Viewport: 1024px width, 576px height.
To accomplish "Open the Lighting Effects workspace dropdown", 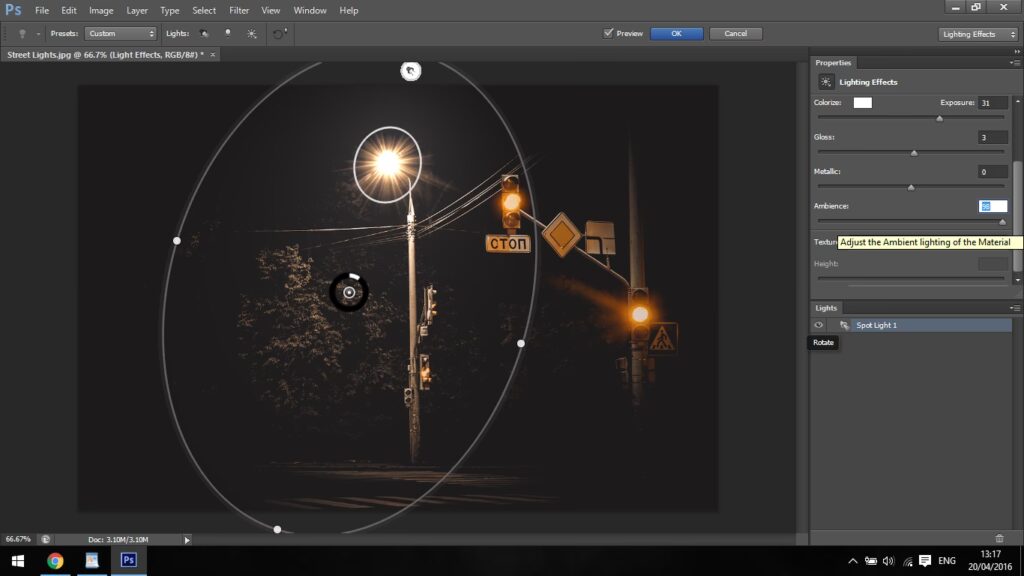I will pyautogui.click(x=977, y=34).
